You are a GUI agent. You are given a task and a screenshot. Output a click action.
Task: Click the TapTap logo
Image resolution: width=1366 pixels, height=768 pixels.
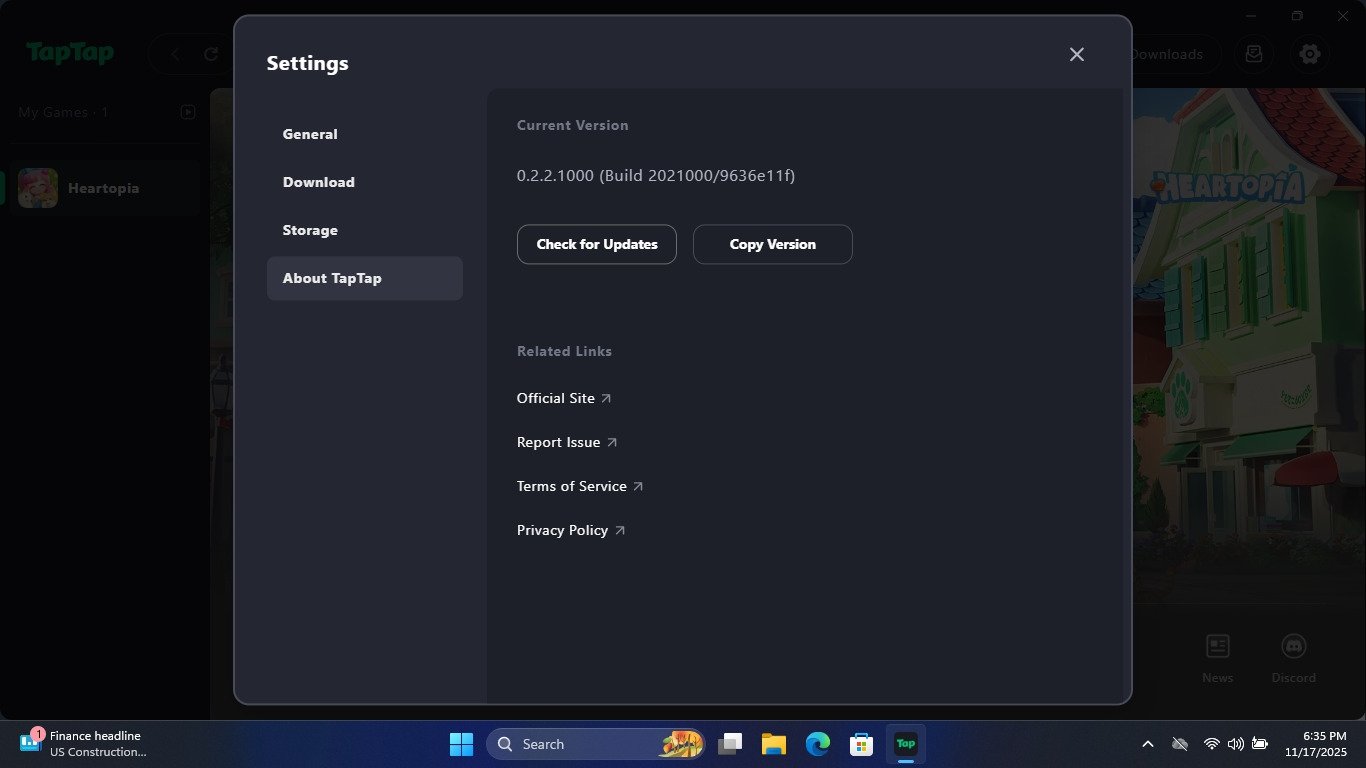click(70, 54)
